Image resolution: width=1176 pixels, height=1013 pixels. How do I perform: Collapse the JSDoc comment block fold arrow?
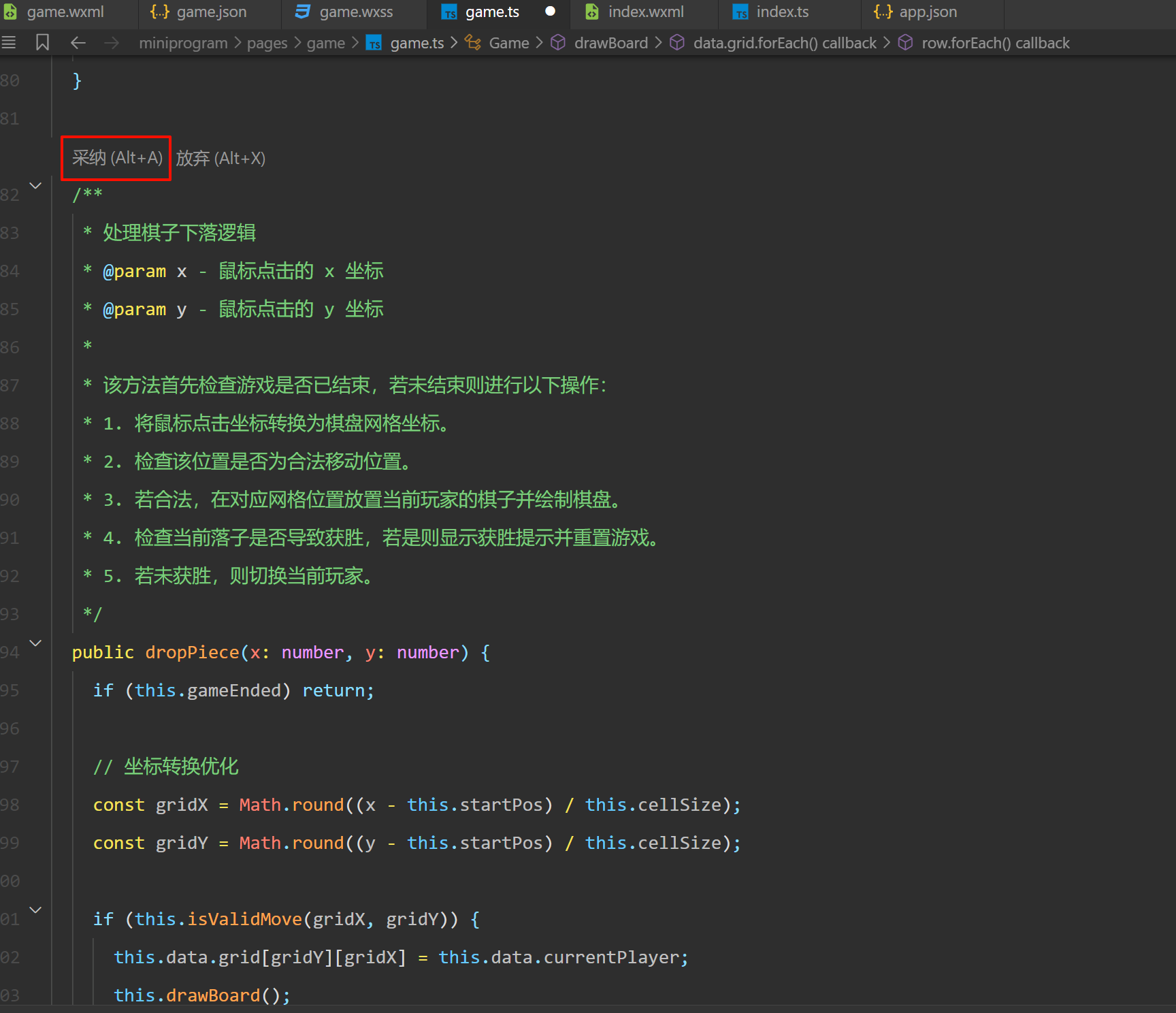click(35, 186)
